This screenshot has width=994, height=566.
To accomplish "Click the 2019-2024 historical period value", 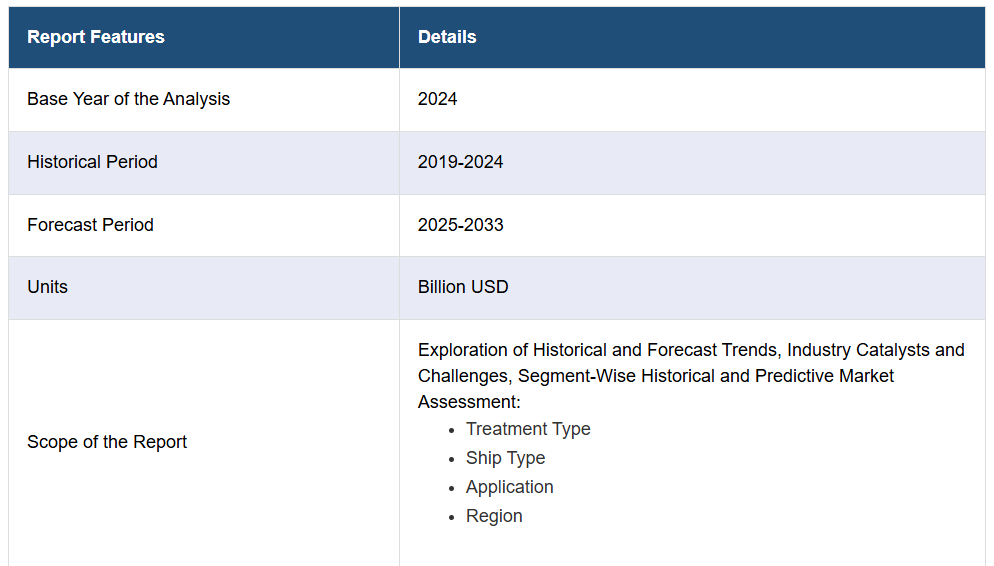I will pos(460,162).
